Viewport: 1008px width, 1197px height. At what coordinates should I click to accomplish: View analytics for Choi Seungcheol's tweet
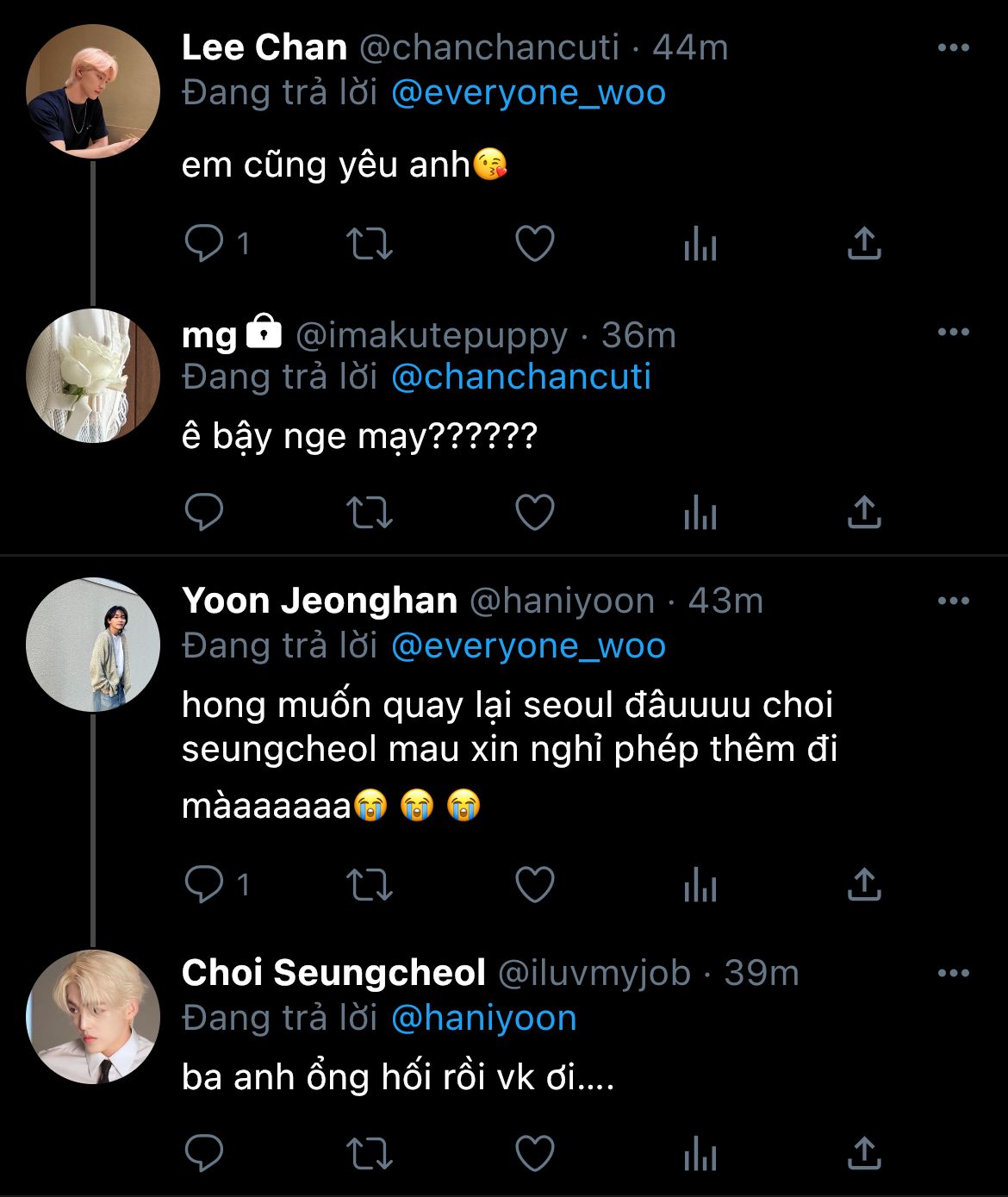[700, 1154]
